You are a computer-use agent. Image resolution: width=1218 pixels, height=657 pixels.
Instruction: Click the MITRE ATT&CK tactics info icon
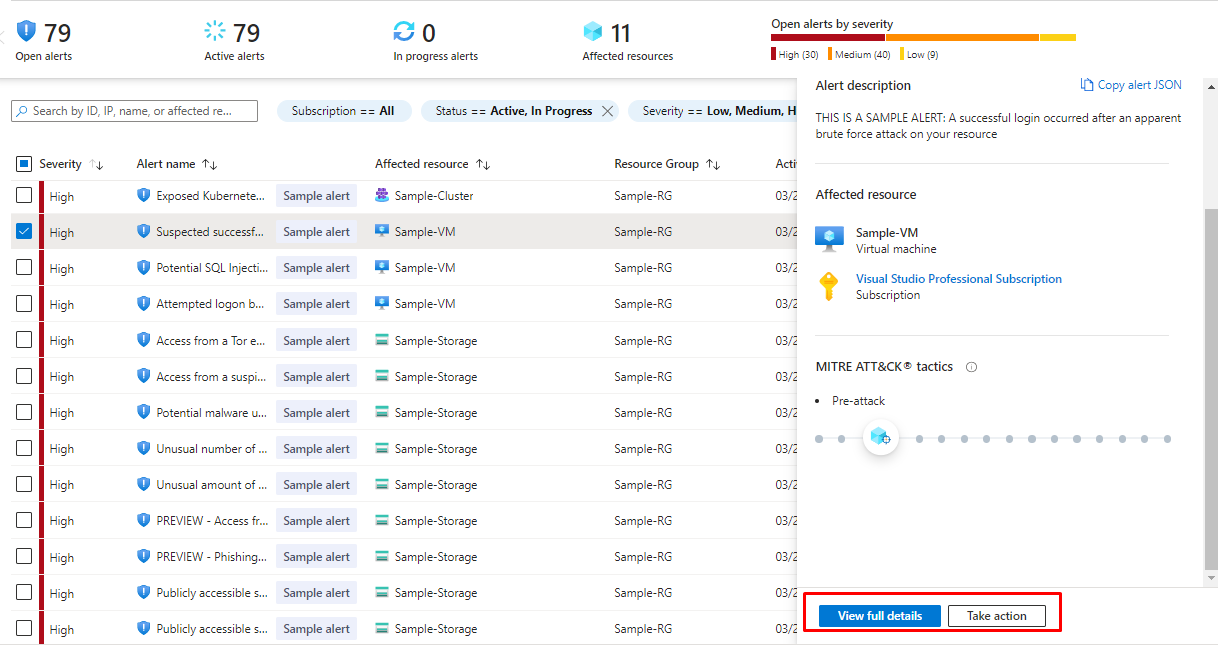[971, 367]
